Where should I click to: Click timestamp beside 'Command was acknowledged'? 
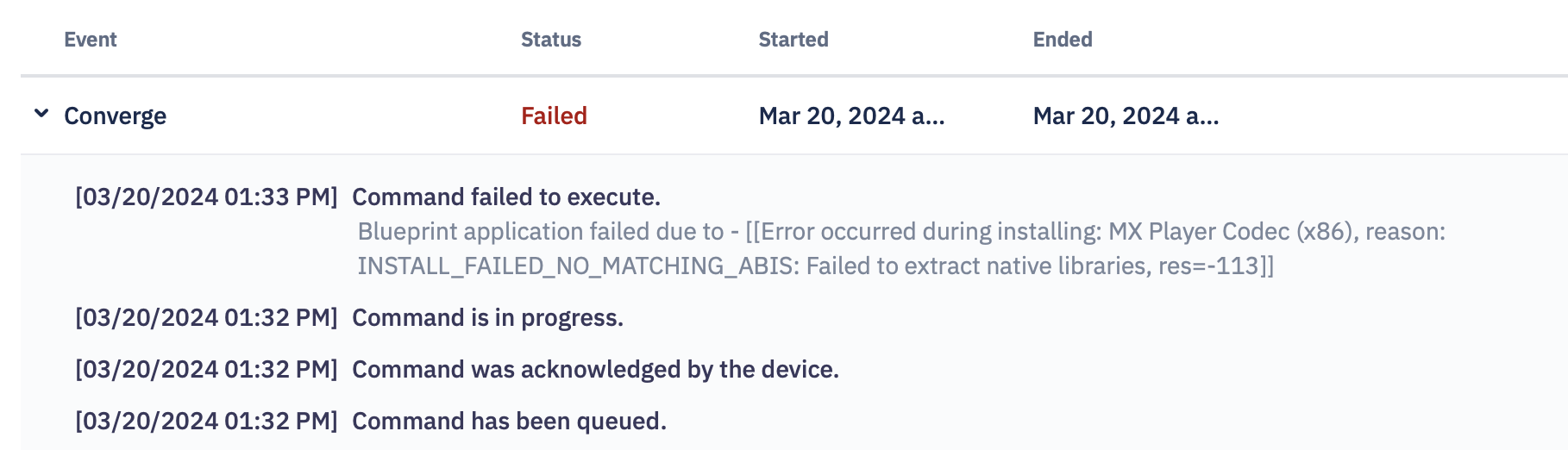pyautogui.click(x=206, y=369)
